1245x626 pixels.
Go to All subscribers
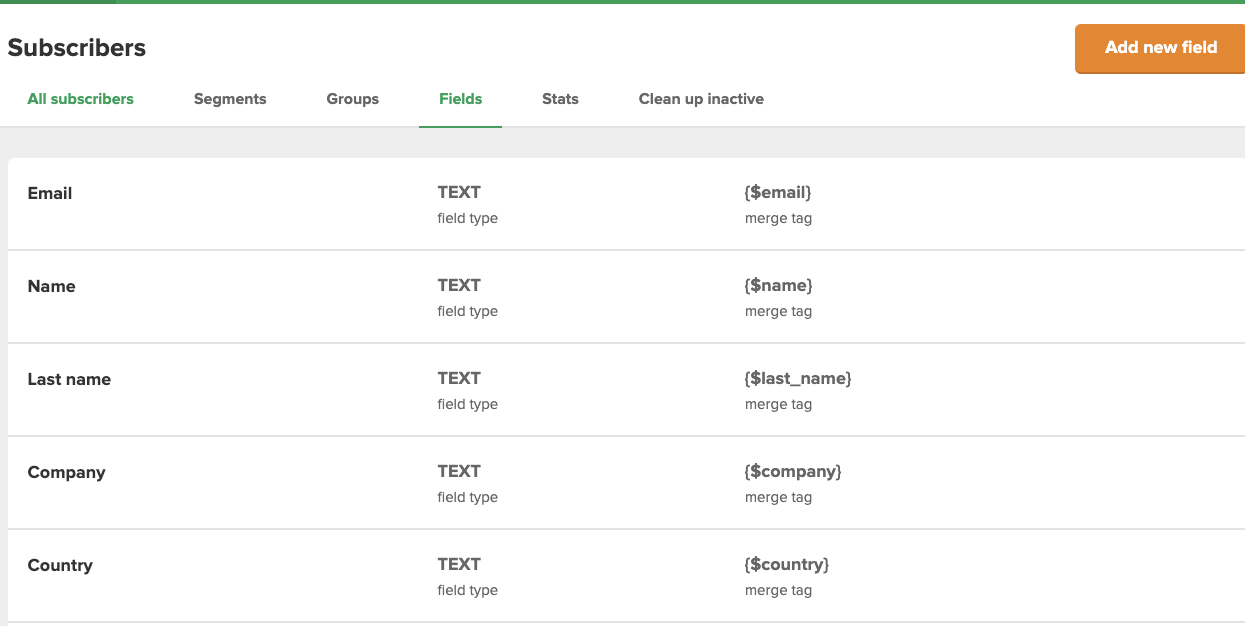click(80, 98)
